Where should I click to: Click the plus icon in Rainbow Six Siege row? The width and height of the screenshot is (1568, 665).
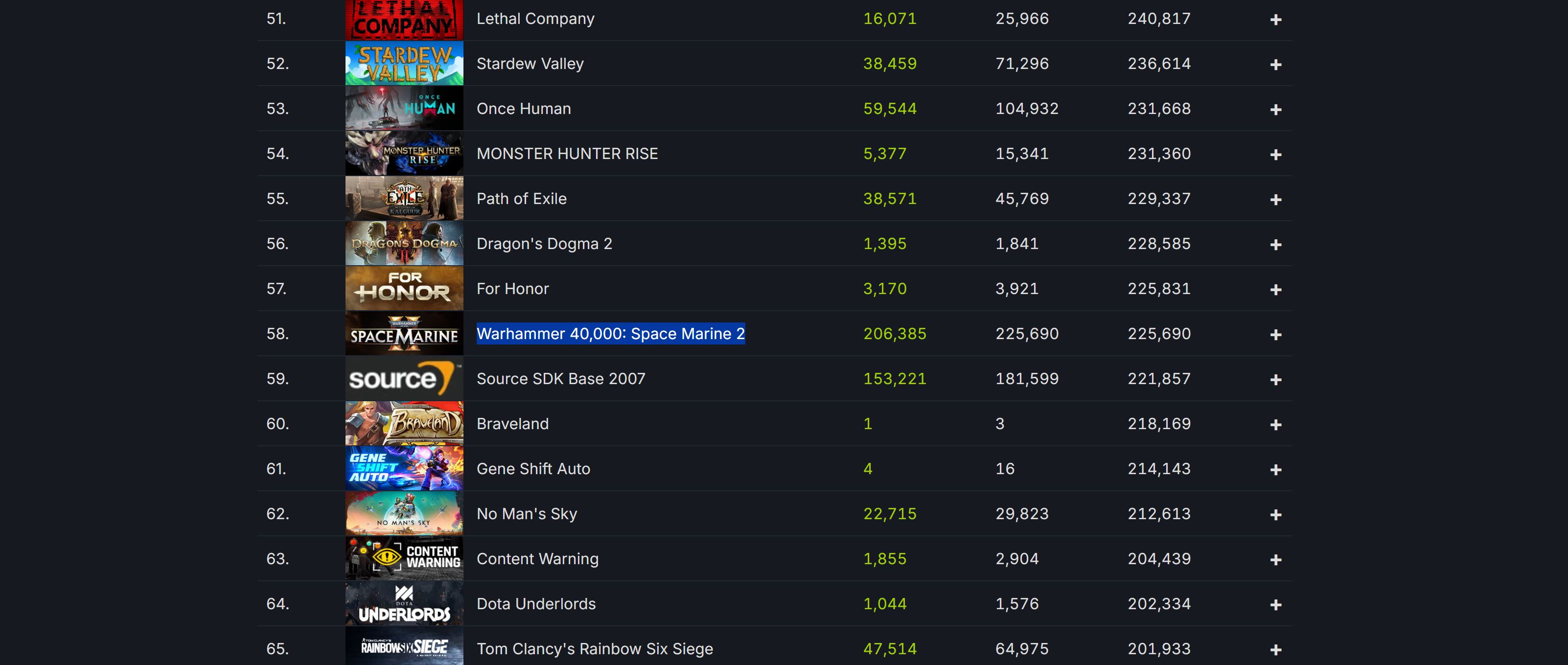tap(1276, 650)
